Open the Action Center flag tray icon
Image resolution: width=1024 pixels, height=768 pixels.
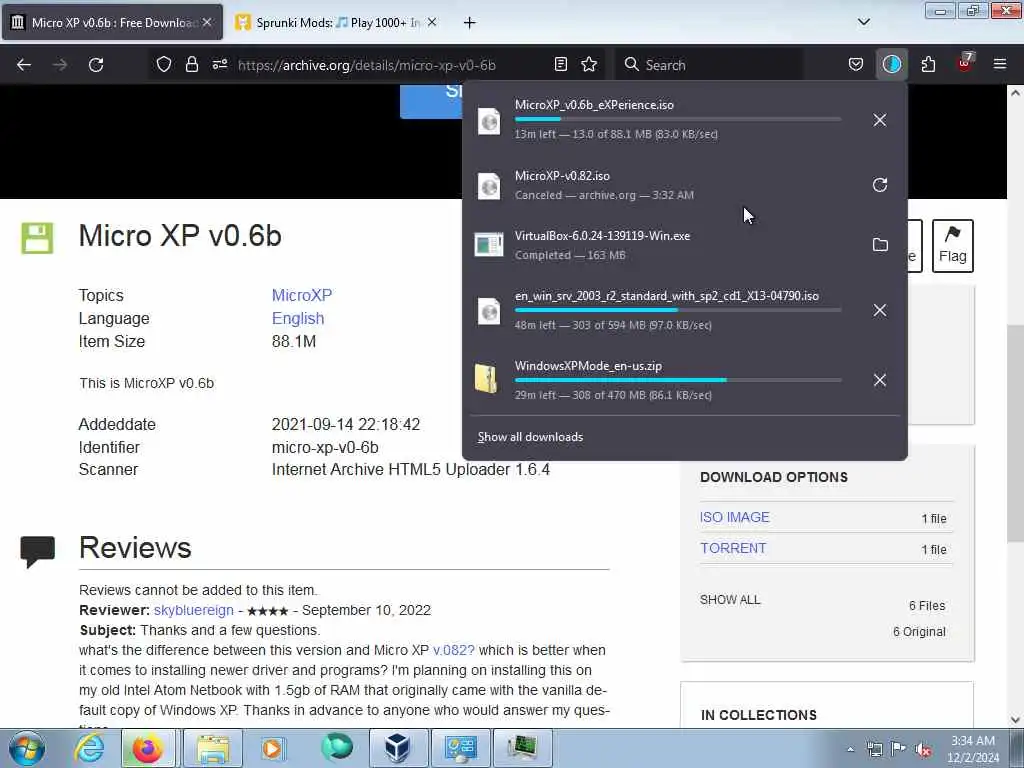tap(899, 749)
